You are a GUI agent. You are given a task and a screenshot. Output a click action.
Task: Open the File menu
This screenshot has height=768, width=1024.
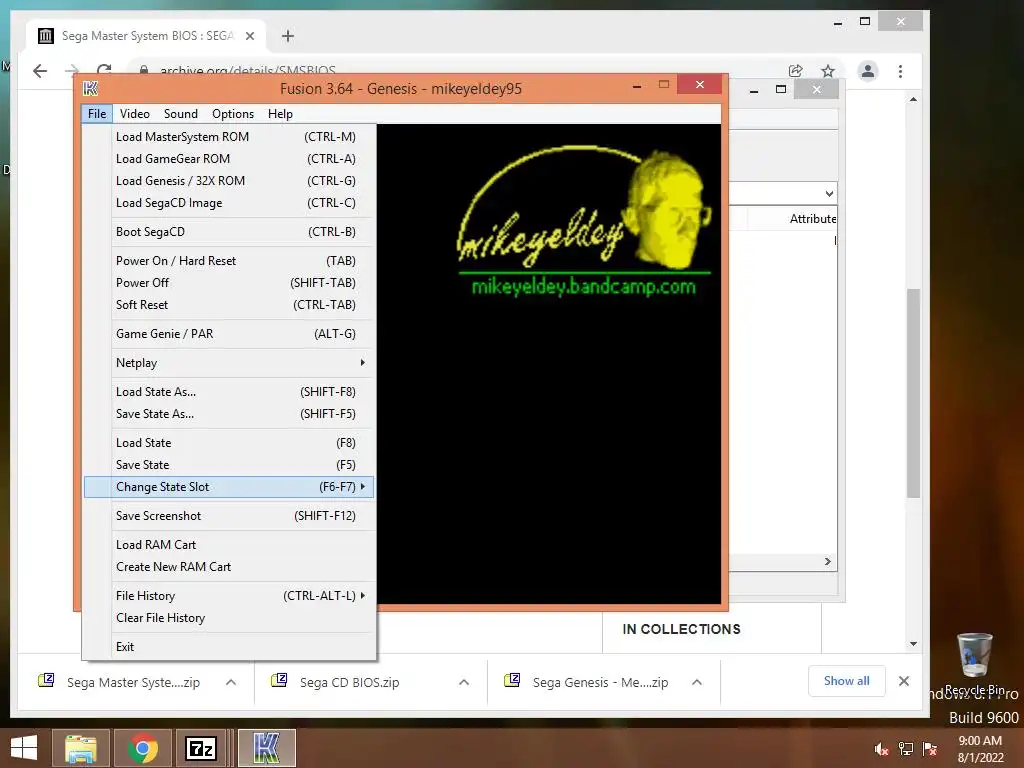pyautogui.click(x=97, y=114)
